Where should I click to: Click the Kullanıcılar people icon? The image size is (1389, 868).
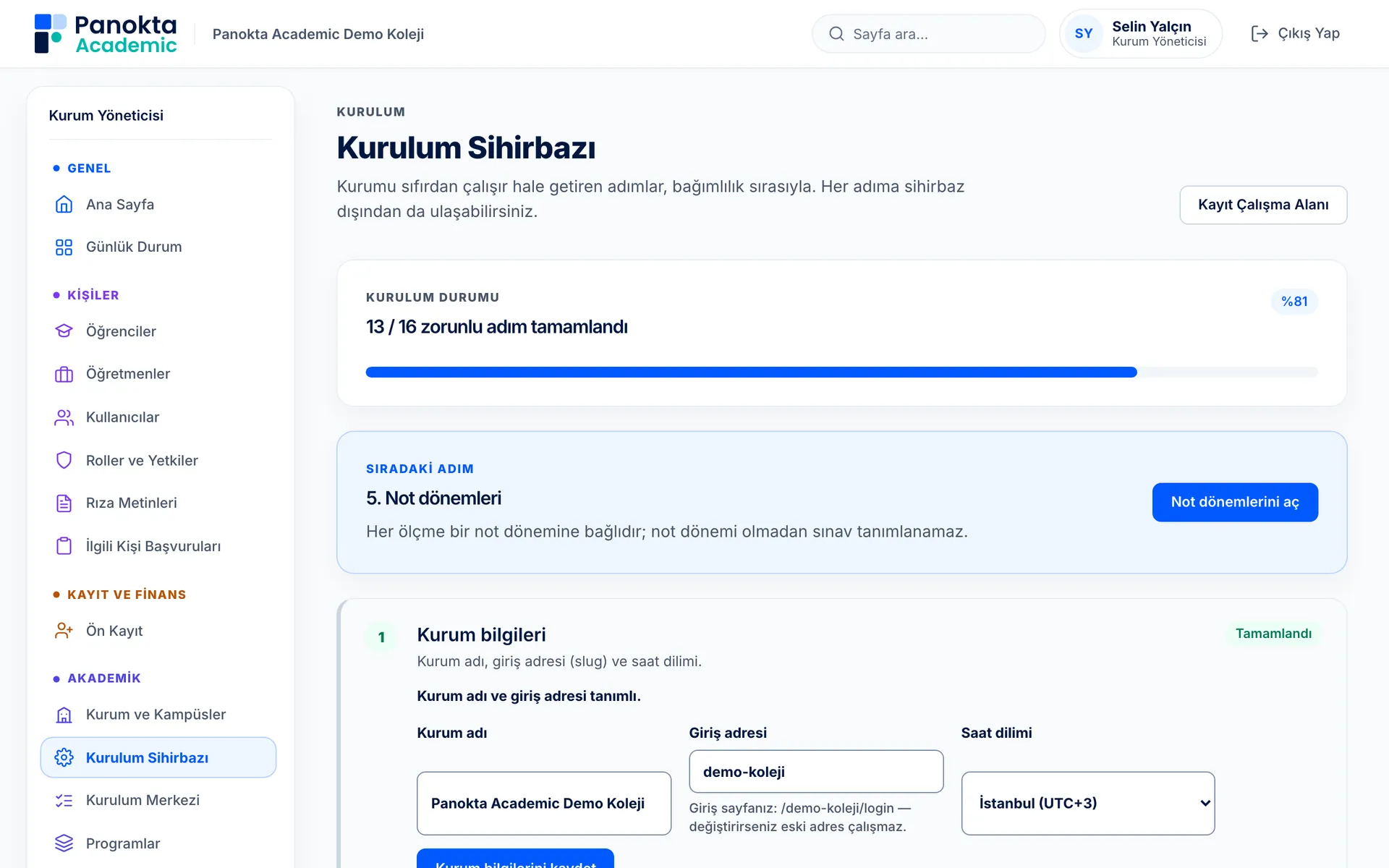tap(64, 417)
